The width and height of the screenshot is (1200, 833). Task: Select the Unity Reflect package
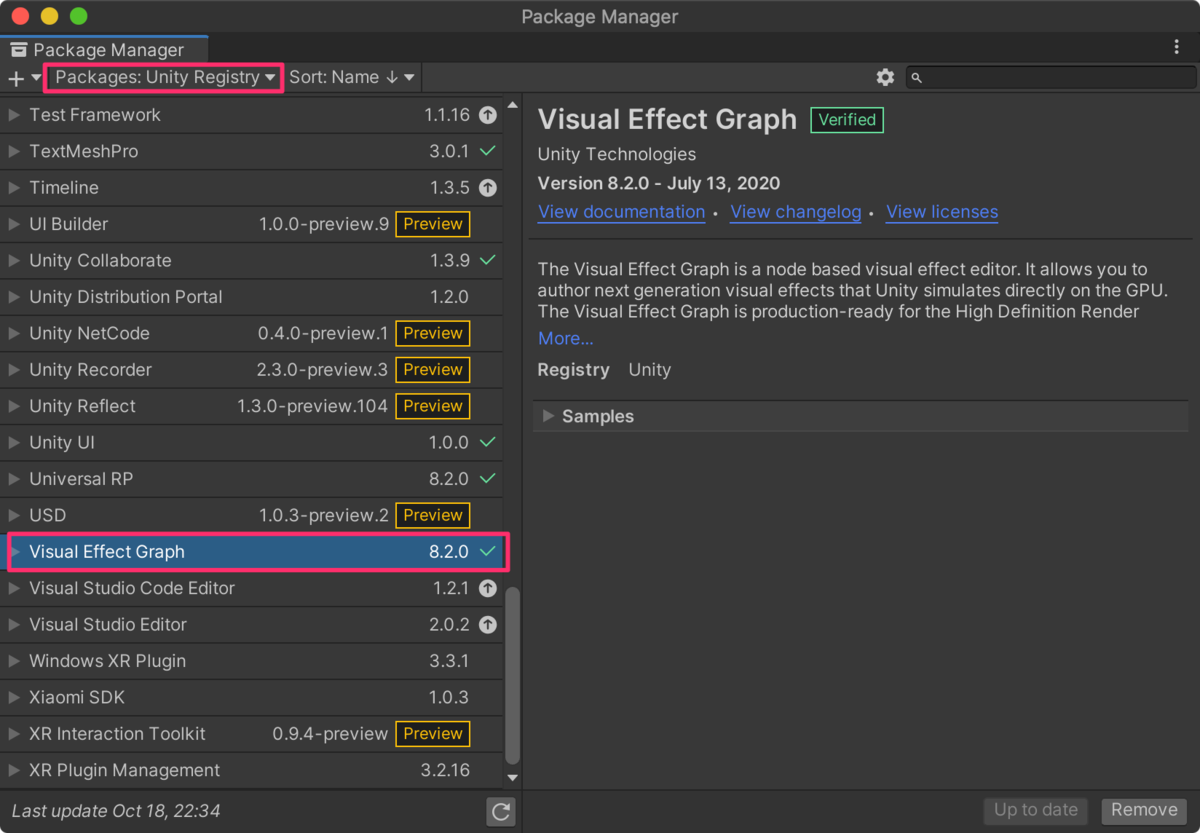[x=251, y=406]
